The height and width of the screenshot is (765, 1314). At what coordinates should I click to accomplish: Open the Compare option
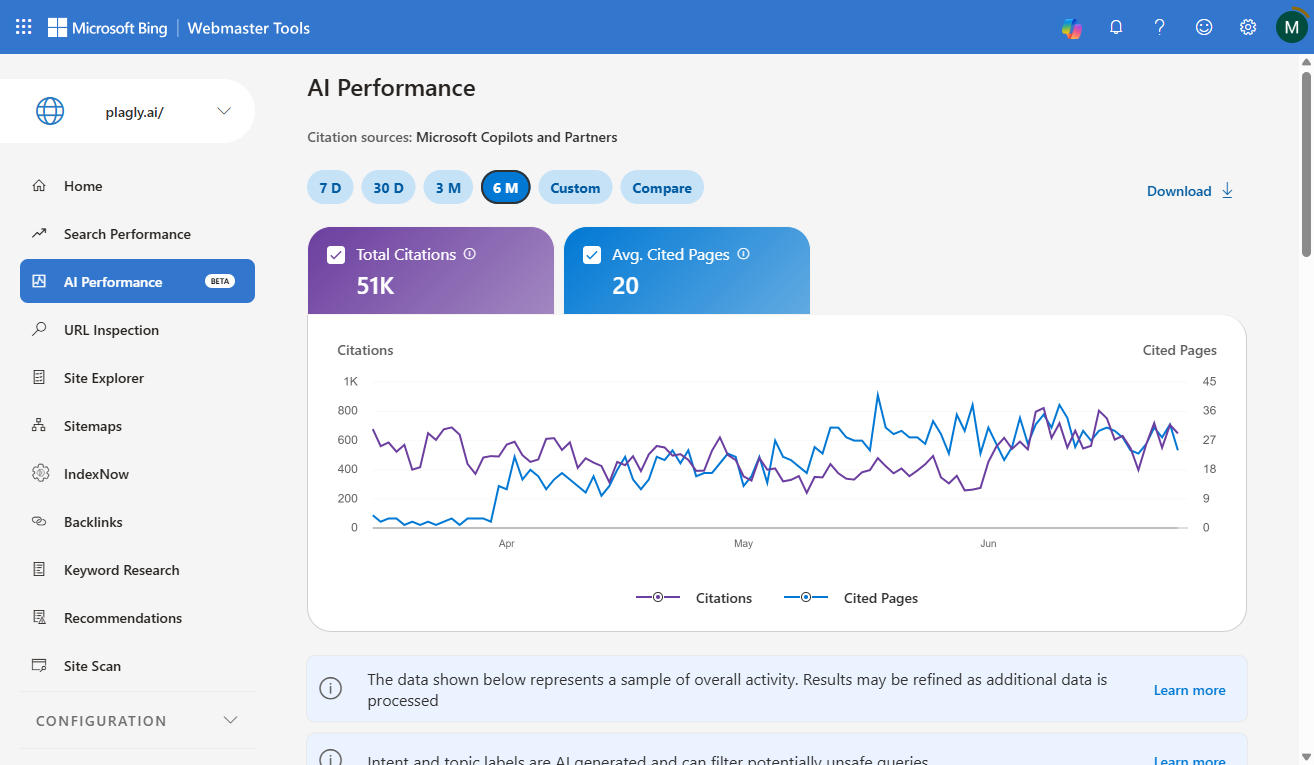[662, 188]
